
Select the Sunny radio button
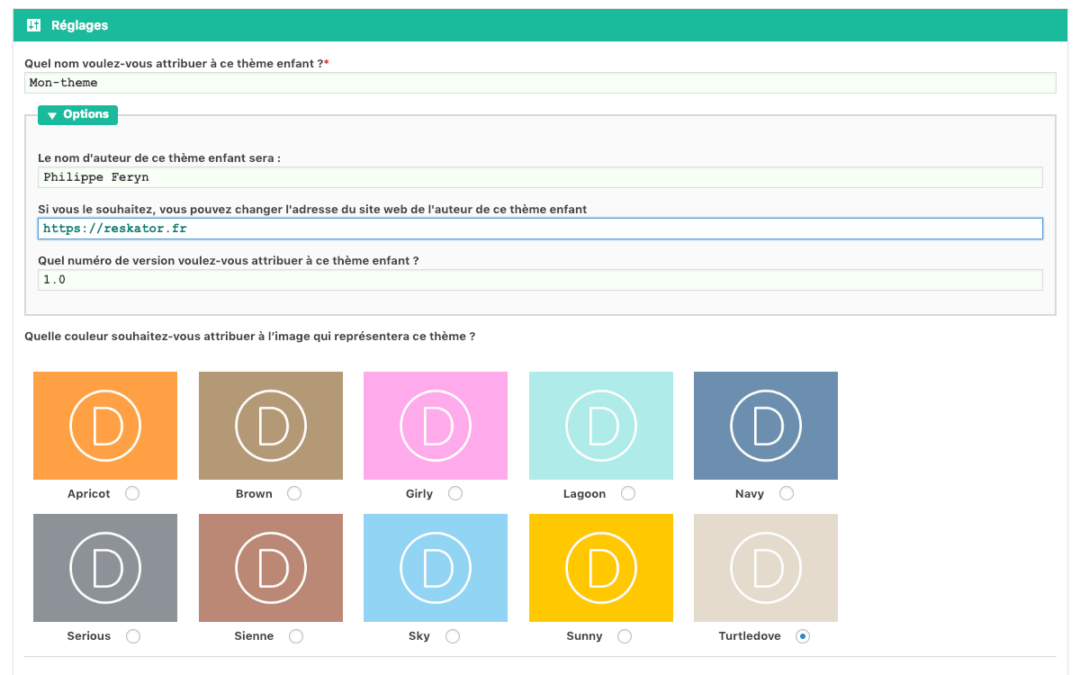(625, 636)
